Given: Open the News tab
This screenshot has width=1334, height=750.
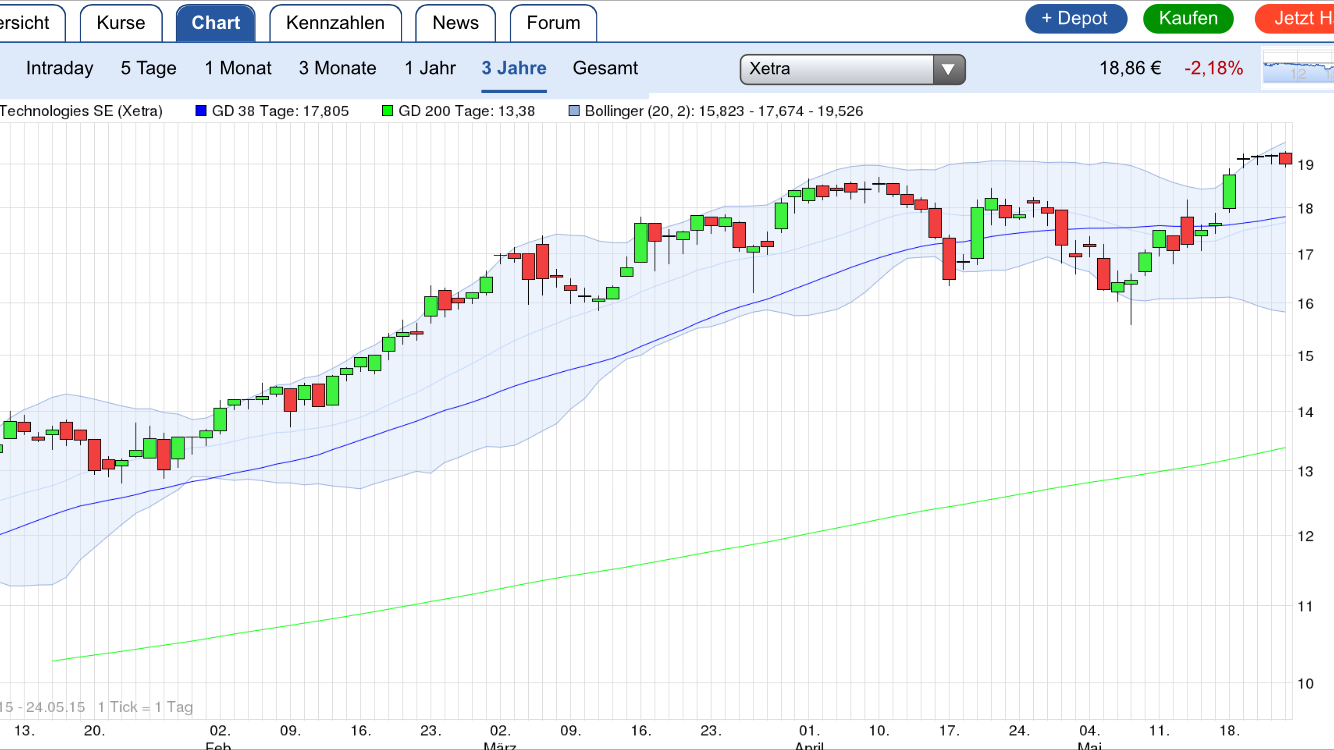Looking at the screenshot, I should (455, 20).
